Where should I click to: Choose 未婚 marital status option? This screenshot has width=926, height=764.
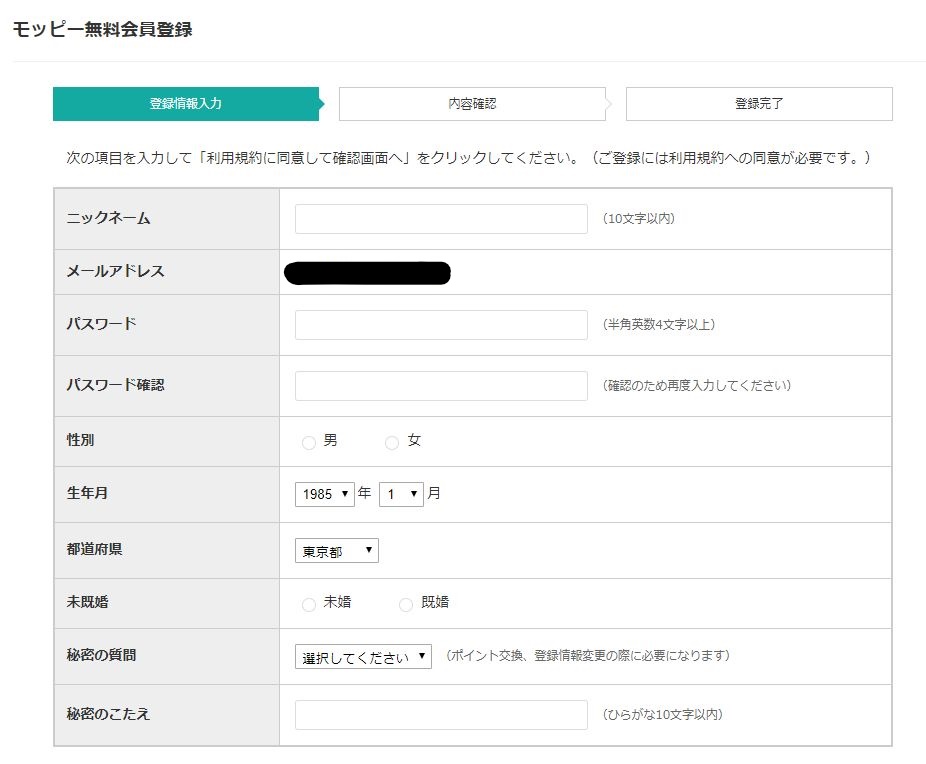309,604
